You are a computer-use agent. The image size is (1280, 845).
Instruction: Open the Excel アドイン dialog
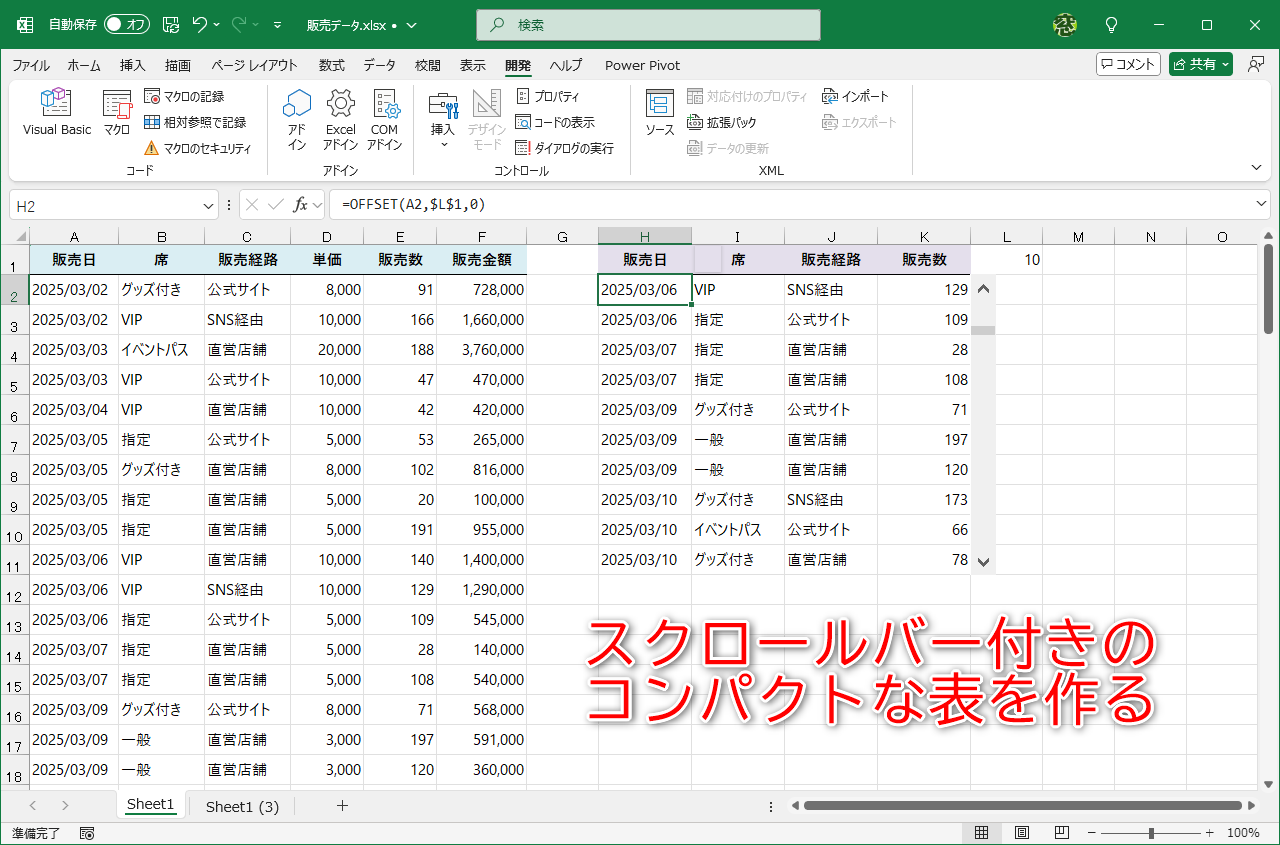click(x=340, y=115)
